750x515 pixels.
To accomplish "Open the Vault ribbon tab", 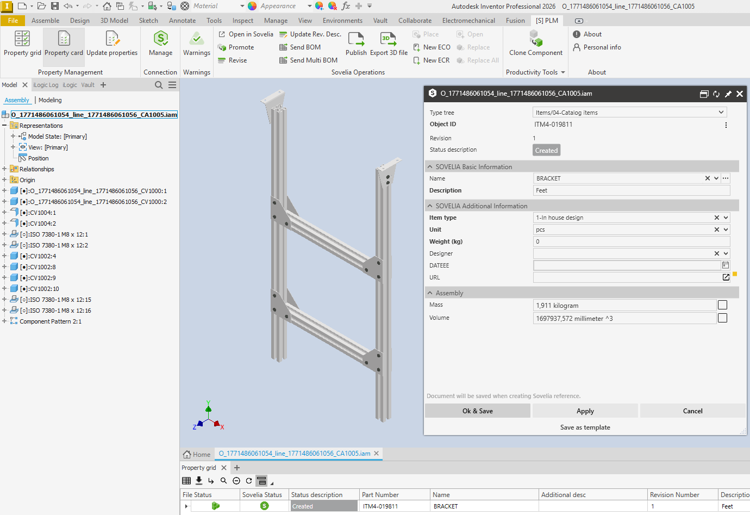I will tap(380, 20).
